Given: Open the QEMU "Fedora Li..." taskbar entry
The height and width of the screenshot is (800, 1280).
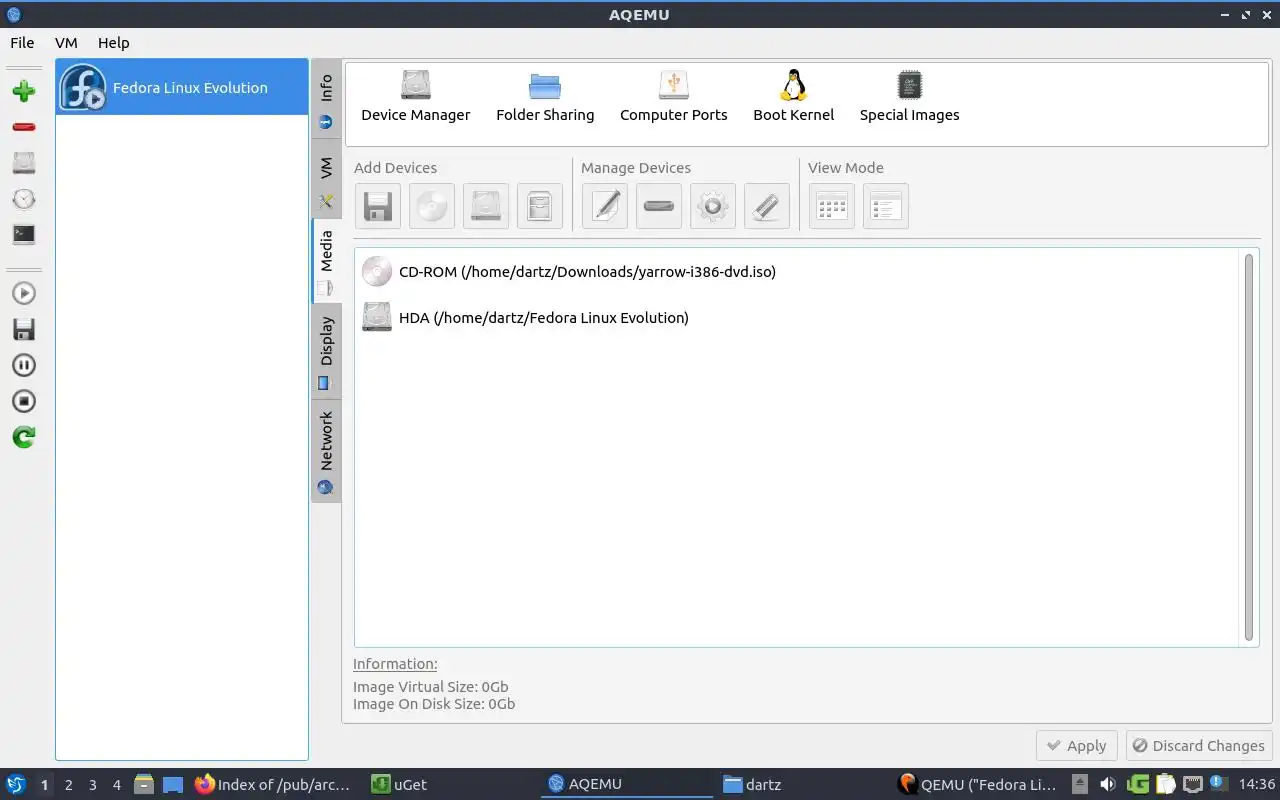Looking at the screenshot, I should [978, 785].
